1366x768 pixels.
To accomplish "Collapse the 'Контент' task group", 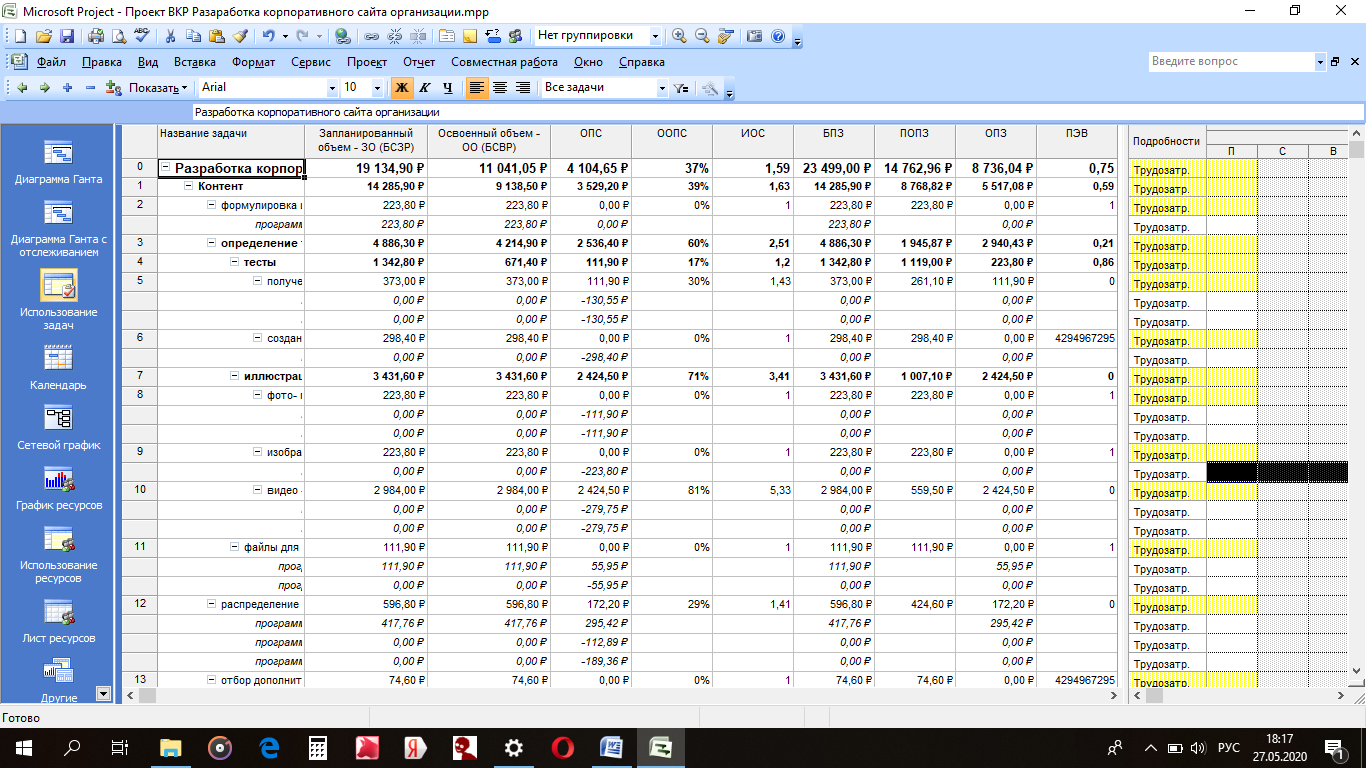I will pos(189,187).
